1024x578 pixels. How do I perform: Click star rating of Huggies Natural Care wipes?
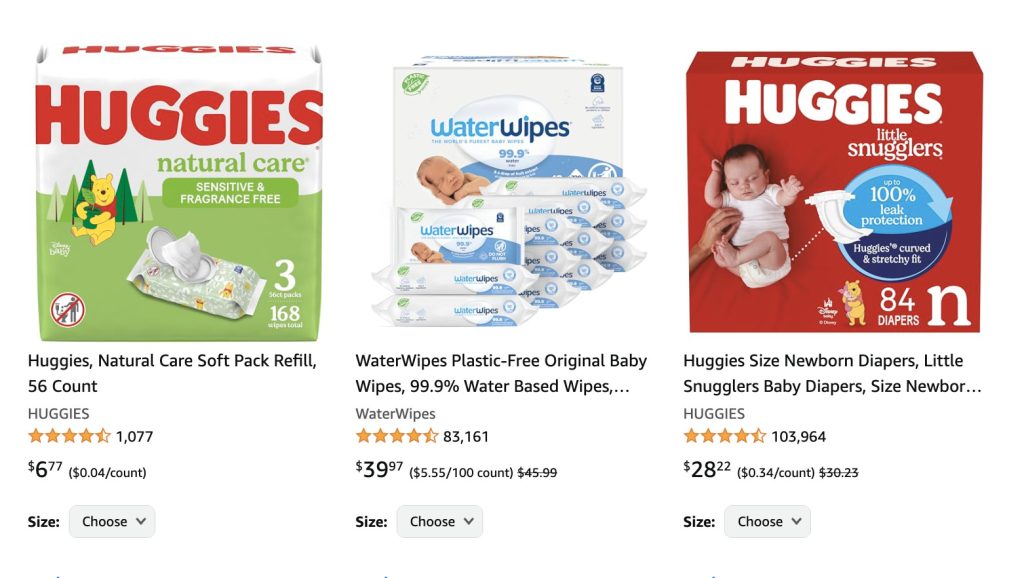(69, 436)
